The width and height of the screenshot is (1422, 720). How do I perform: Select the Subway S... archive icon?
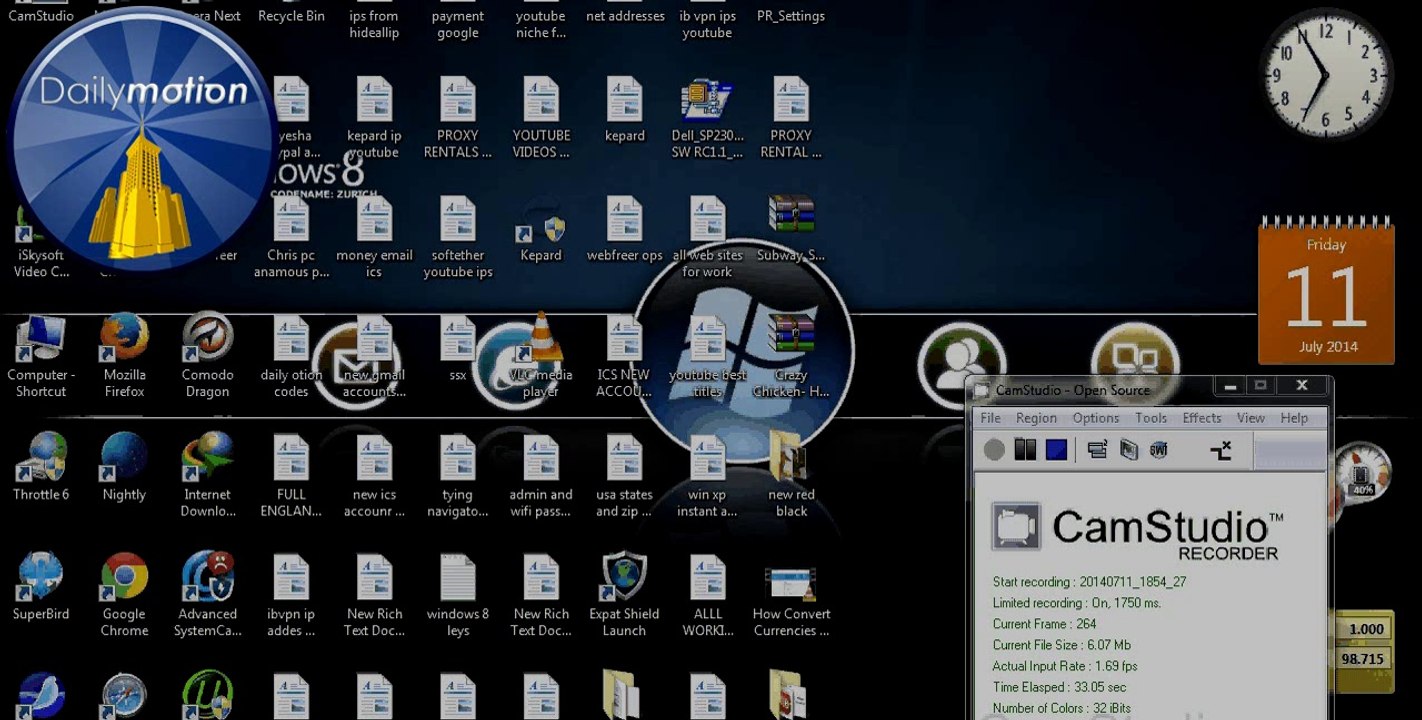(791, 229)
